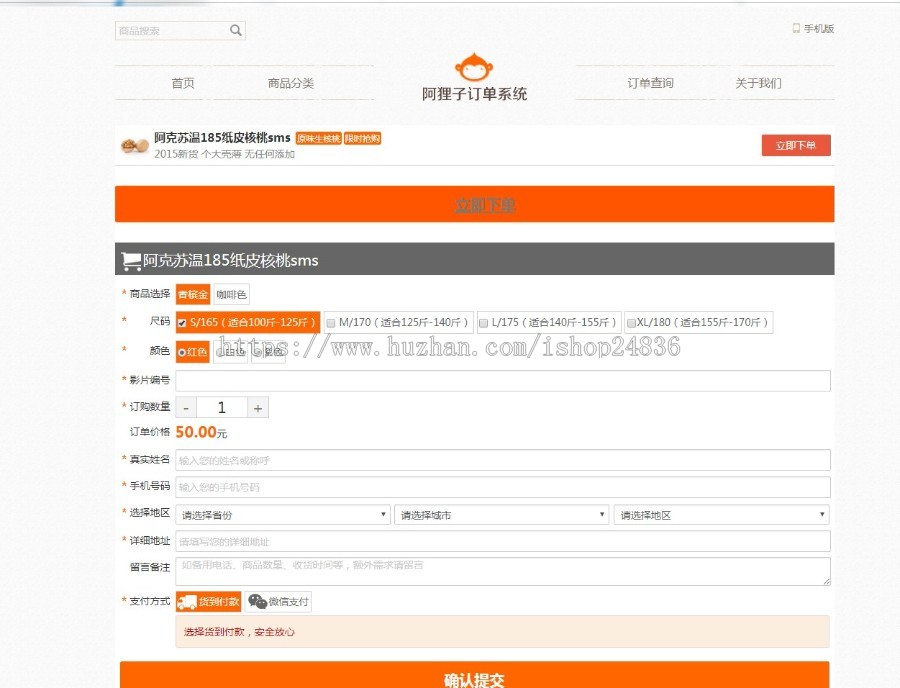Click the plus stepper to increase 订购数量
Screen dimensions: 900x688
click(x=256, y=407)
